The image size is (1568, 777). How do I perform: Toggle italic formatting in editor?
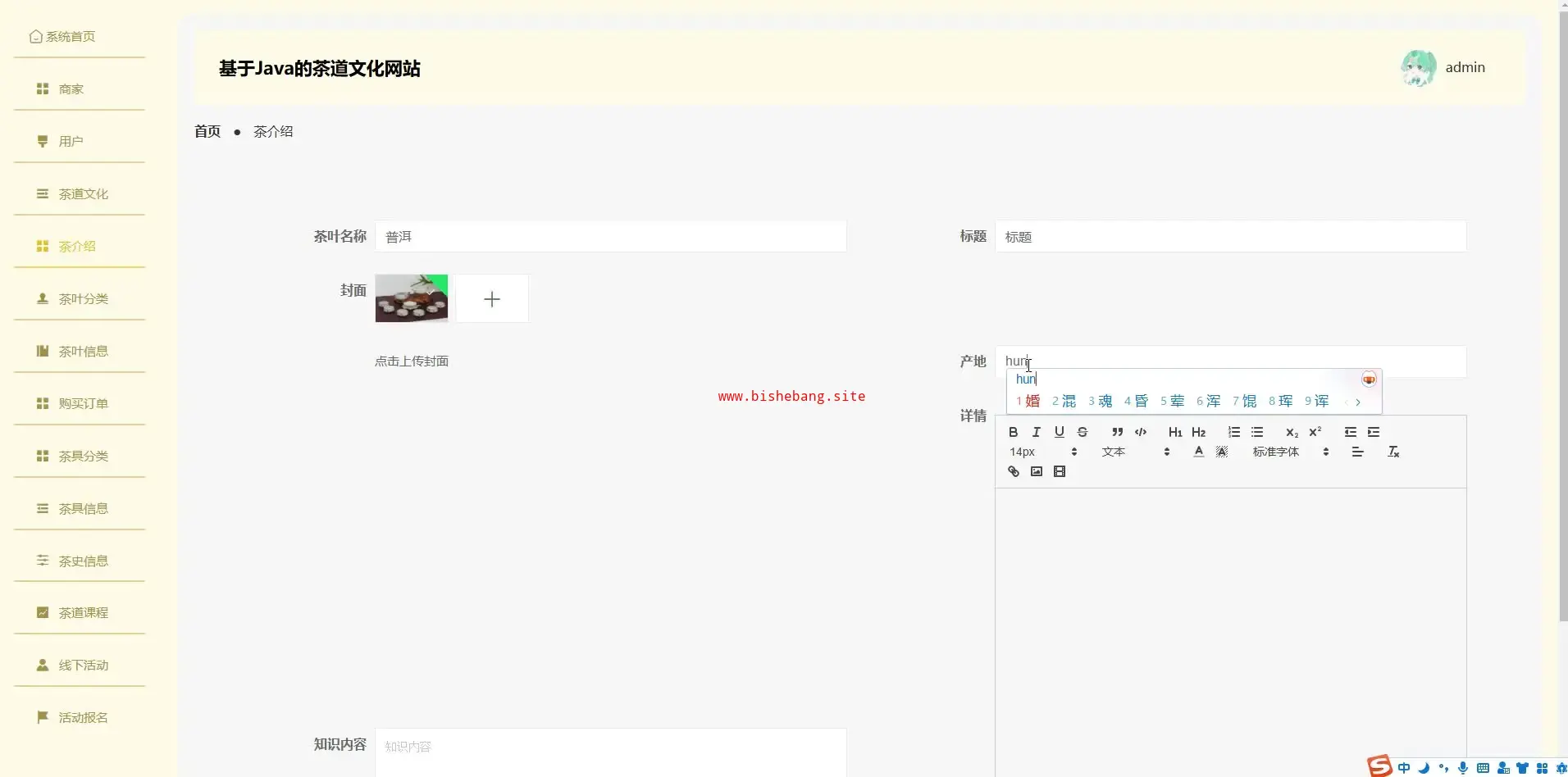pos(1036,432)
